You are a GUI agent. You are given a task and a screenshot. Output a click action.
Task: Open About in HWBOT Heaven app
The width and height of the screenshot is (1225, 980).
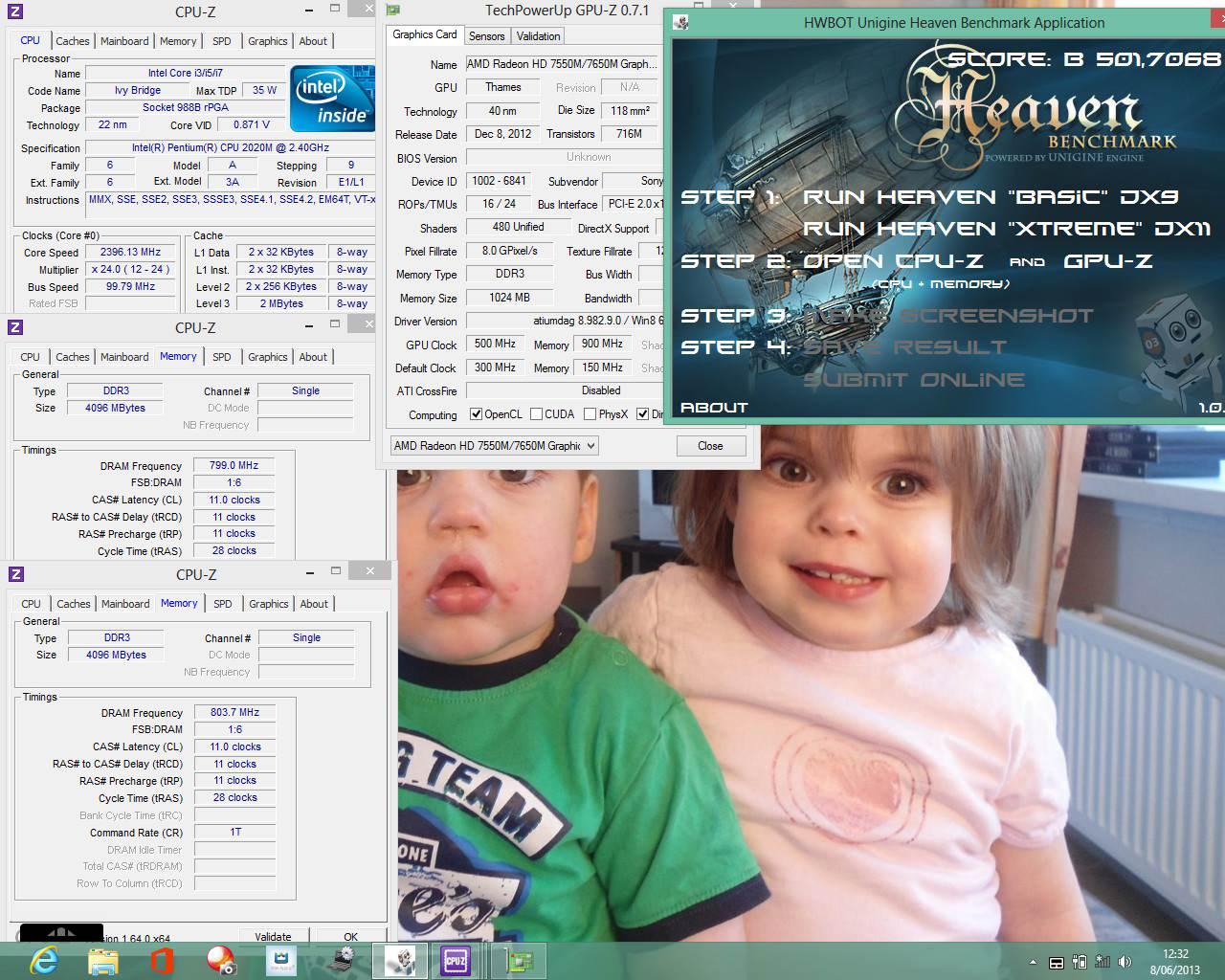coord(714,408)
